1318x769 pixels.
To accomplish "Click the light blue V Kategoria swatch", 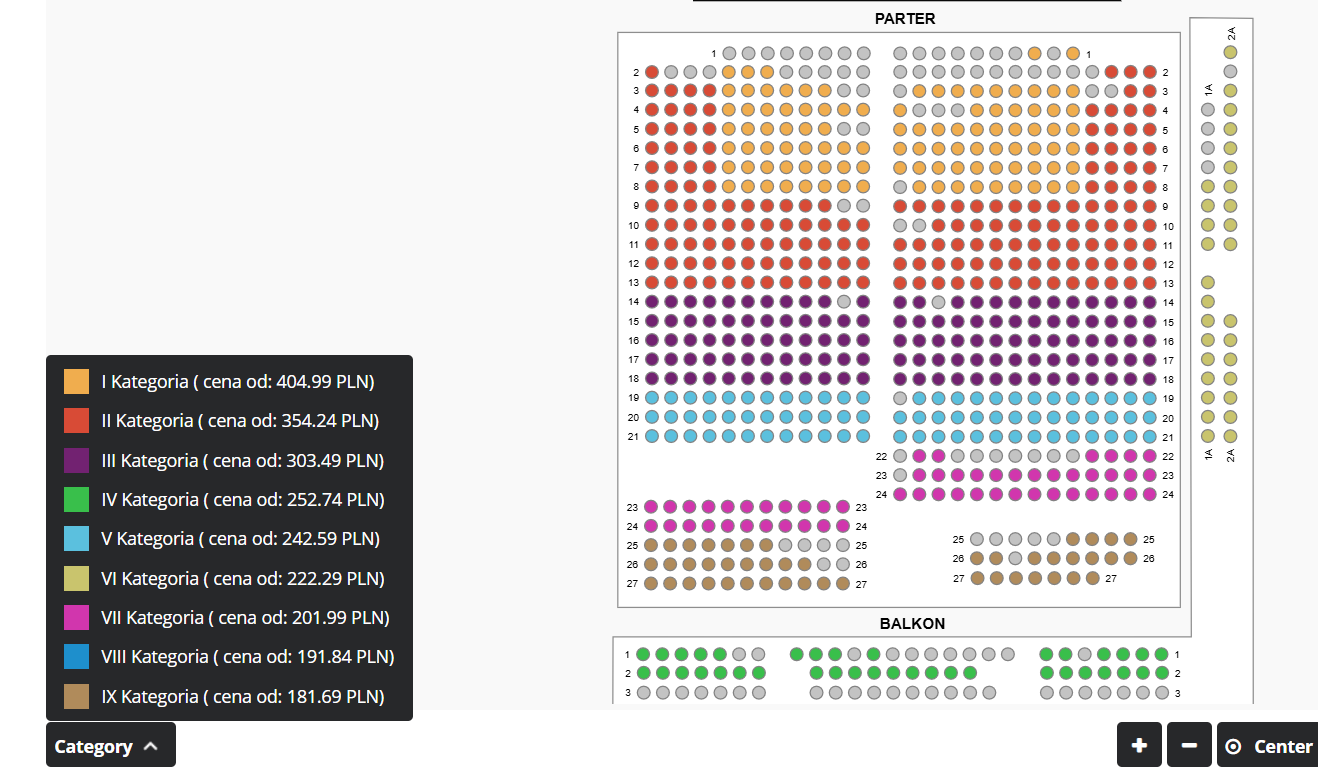I will point(77,539).
